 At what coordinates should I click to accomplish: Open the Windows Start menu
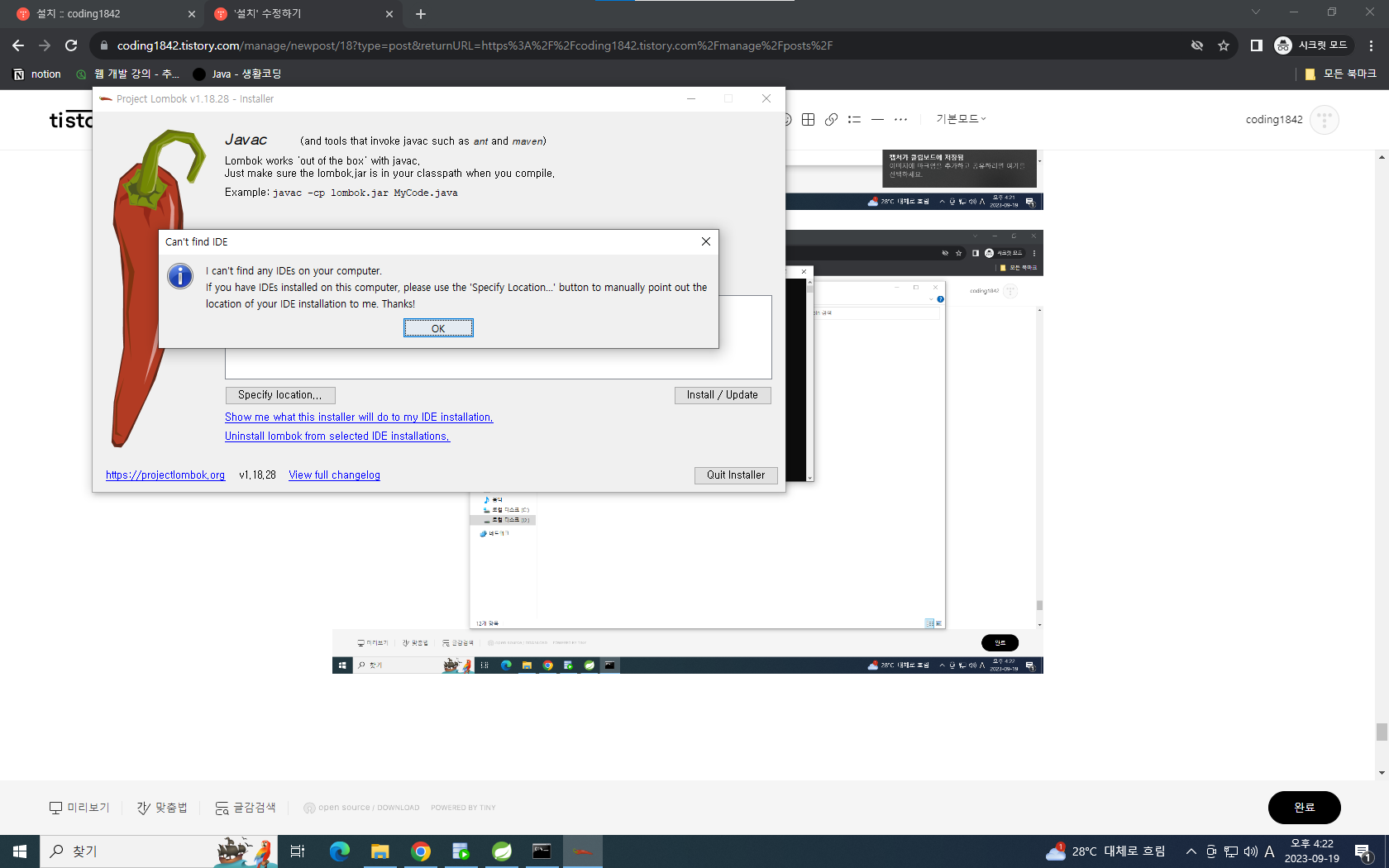pyautogui.click(x=20, y=851)
